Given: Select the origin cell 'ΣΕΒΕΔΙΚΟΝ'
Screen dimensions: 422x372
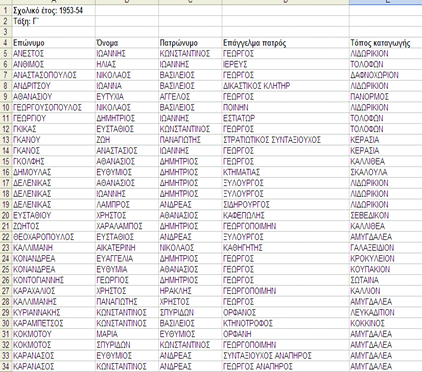Looking at the screenshot, I should [x=385, y=215].
